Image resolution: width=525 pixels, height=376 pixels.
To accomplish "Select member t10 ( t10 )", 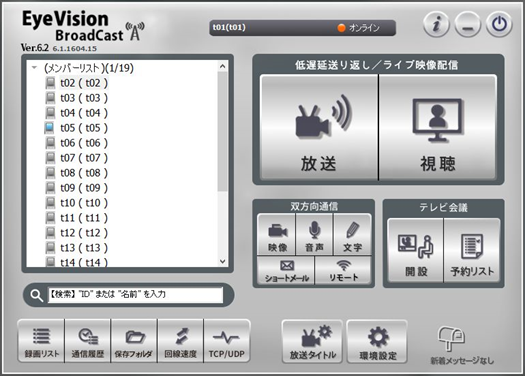I will (x=84, y=203).
